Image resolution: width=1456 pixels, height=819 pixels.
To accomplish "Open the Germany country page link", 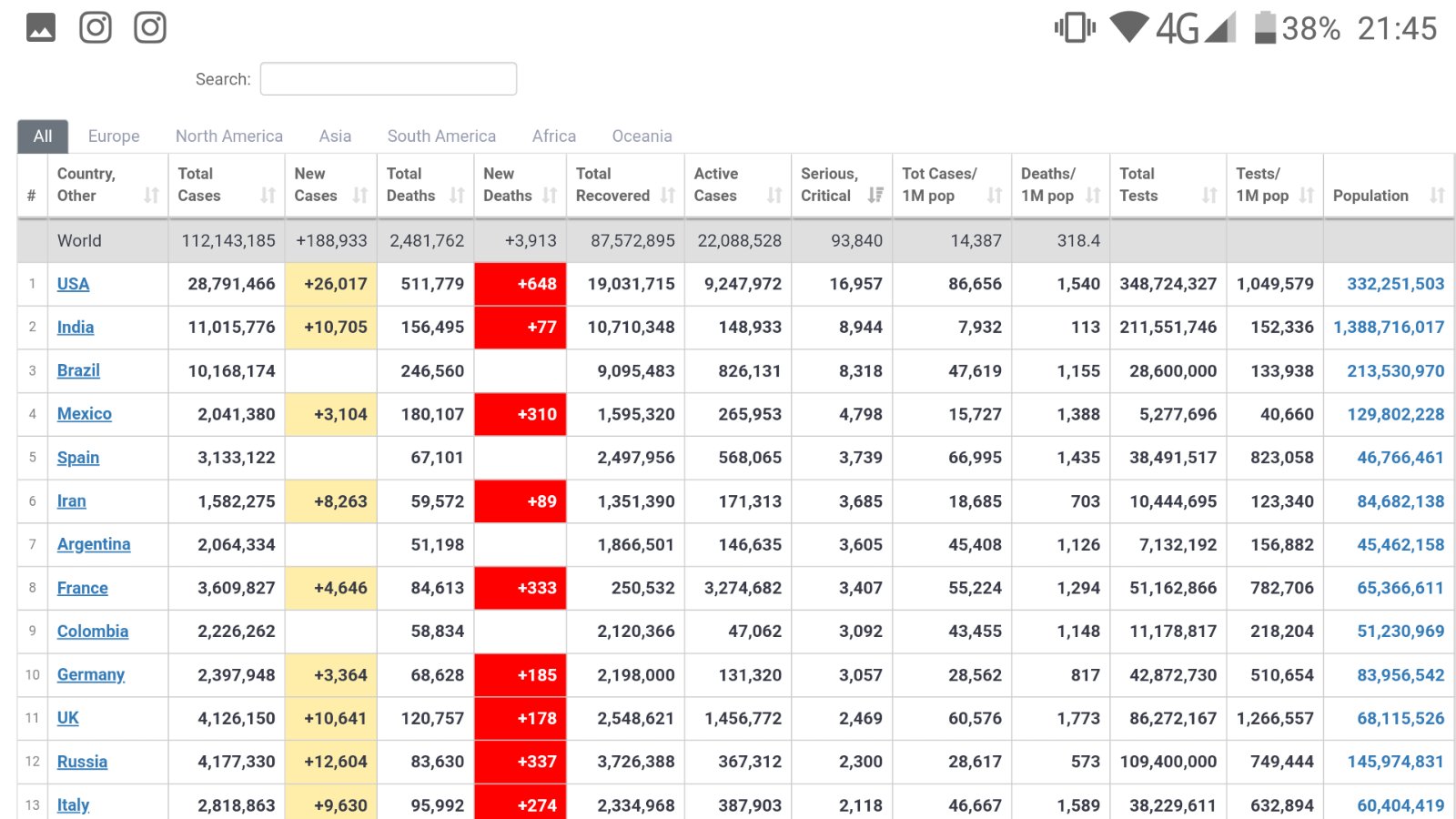I will [x=91, y=675].
